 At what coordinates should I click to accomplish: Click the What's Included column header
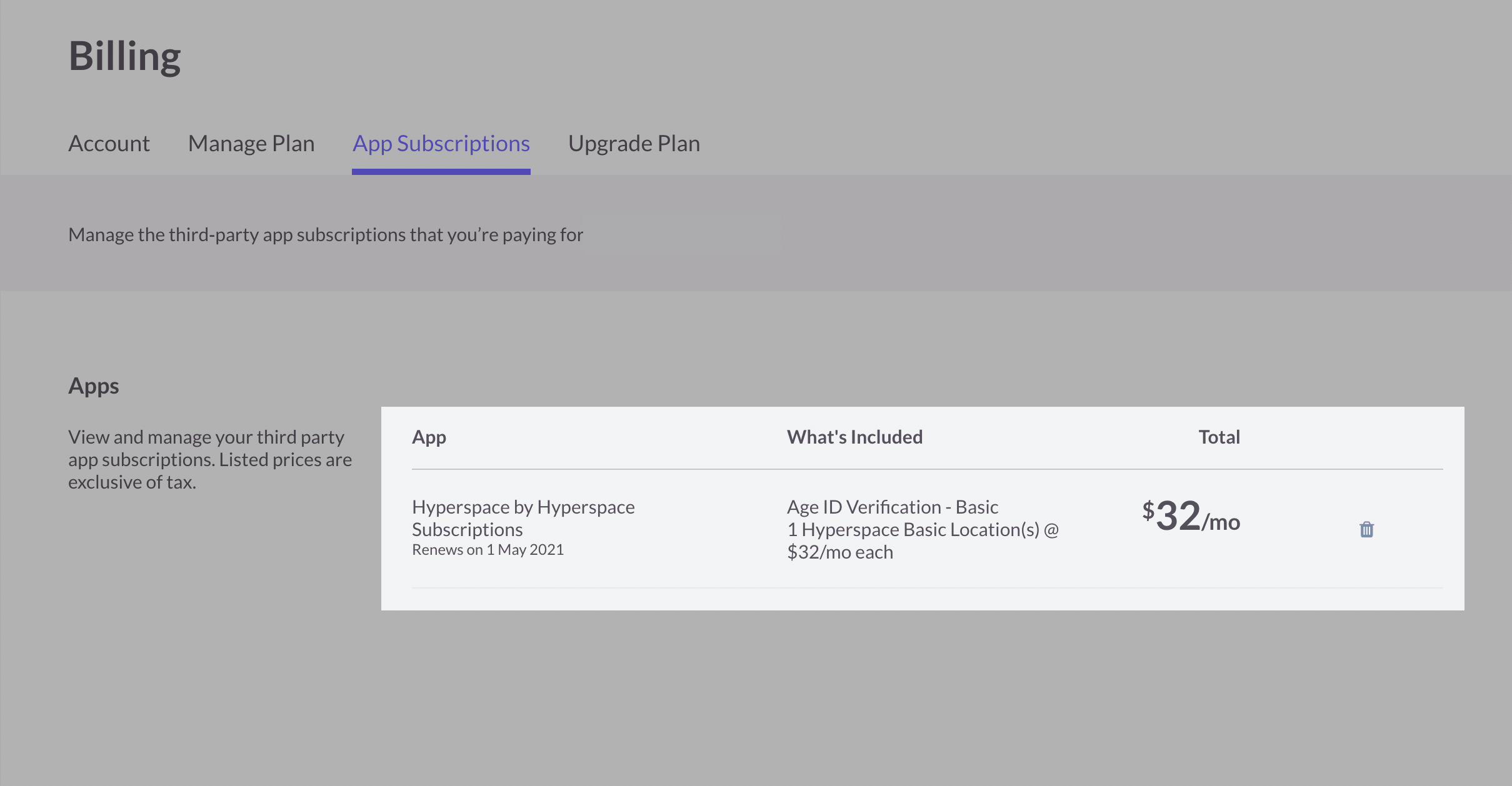click(854, 437)
